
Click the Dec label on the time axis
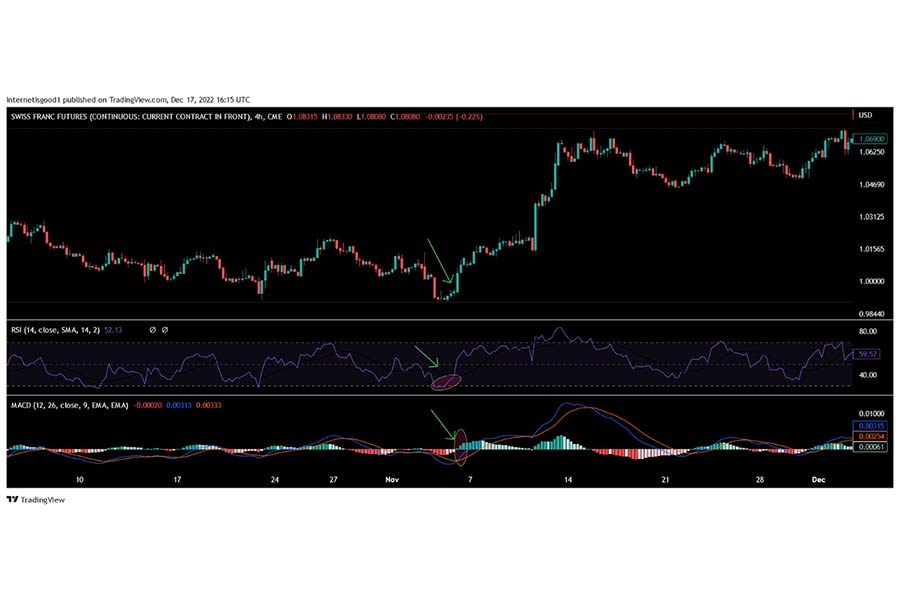[818, 479]
